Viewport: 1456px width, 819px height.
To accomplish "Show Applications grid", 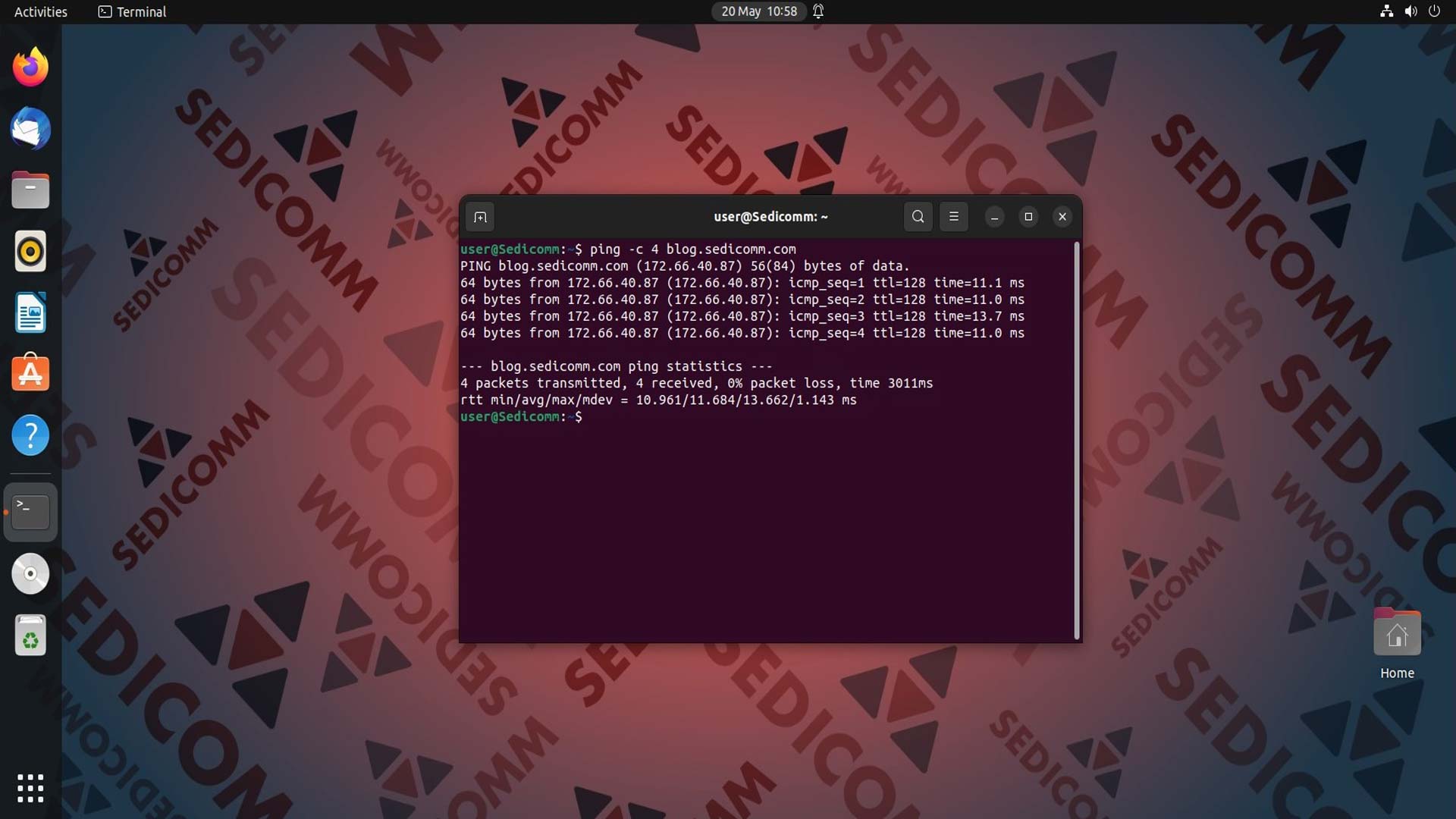I will pyautogui.click(x=30, y=788).
